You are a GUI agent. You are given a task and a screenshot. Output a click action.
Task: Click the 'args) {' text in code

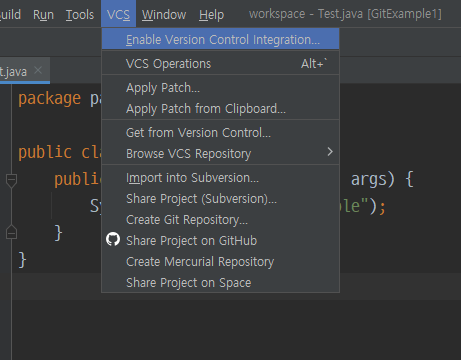[x=382, y=179]
